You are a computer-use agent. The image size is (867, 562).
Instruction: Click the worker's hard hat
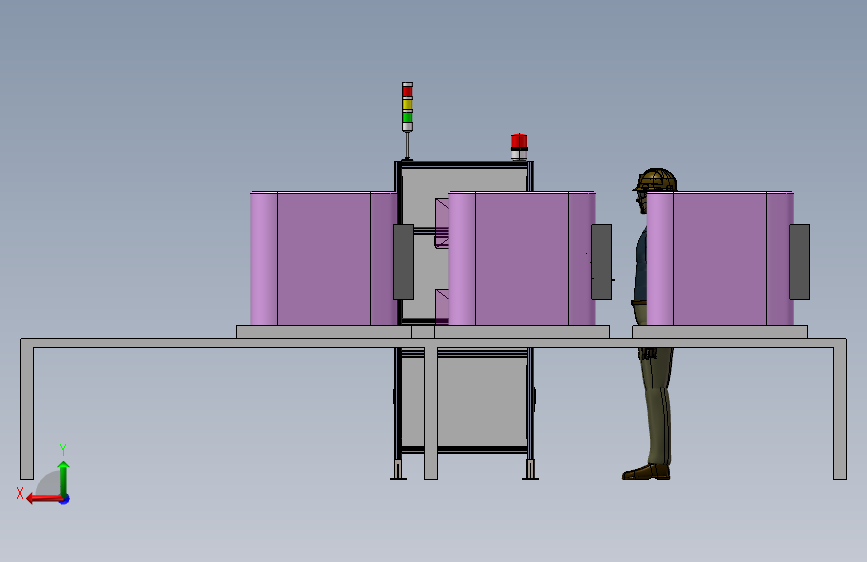pyautogui.click(x=656, y=180)
